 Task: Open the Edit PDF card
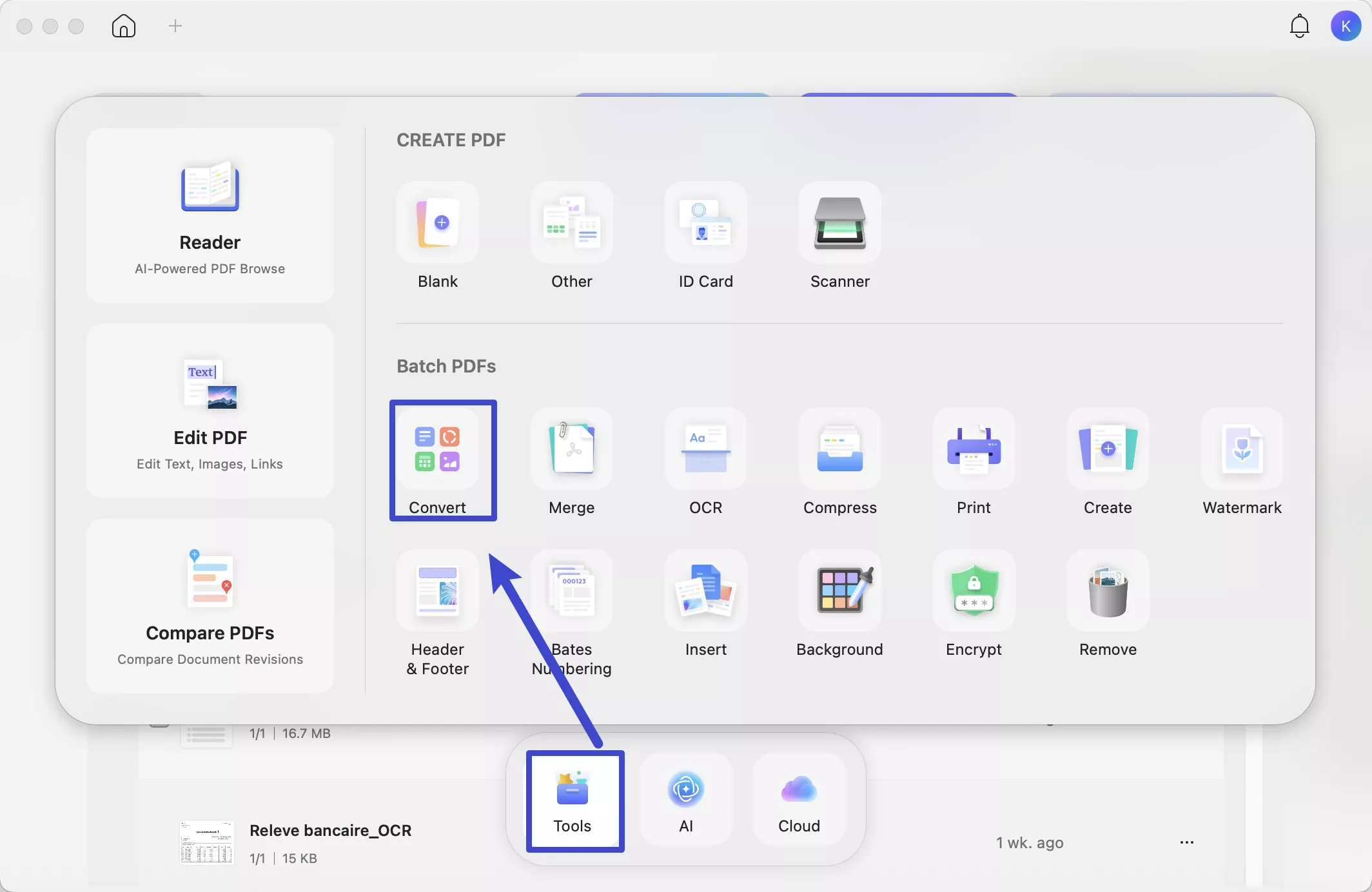point(210,411)
